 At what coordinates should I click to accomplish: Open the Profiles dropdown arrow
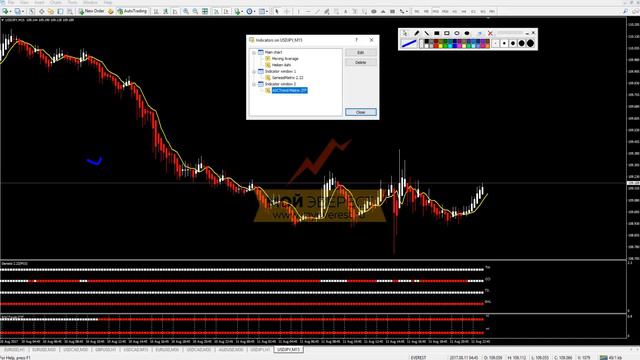click(x=23, y=11)
